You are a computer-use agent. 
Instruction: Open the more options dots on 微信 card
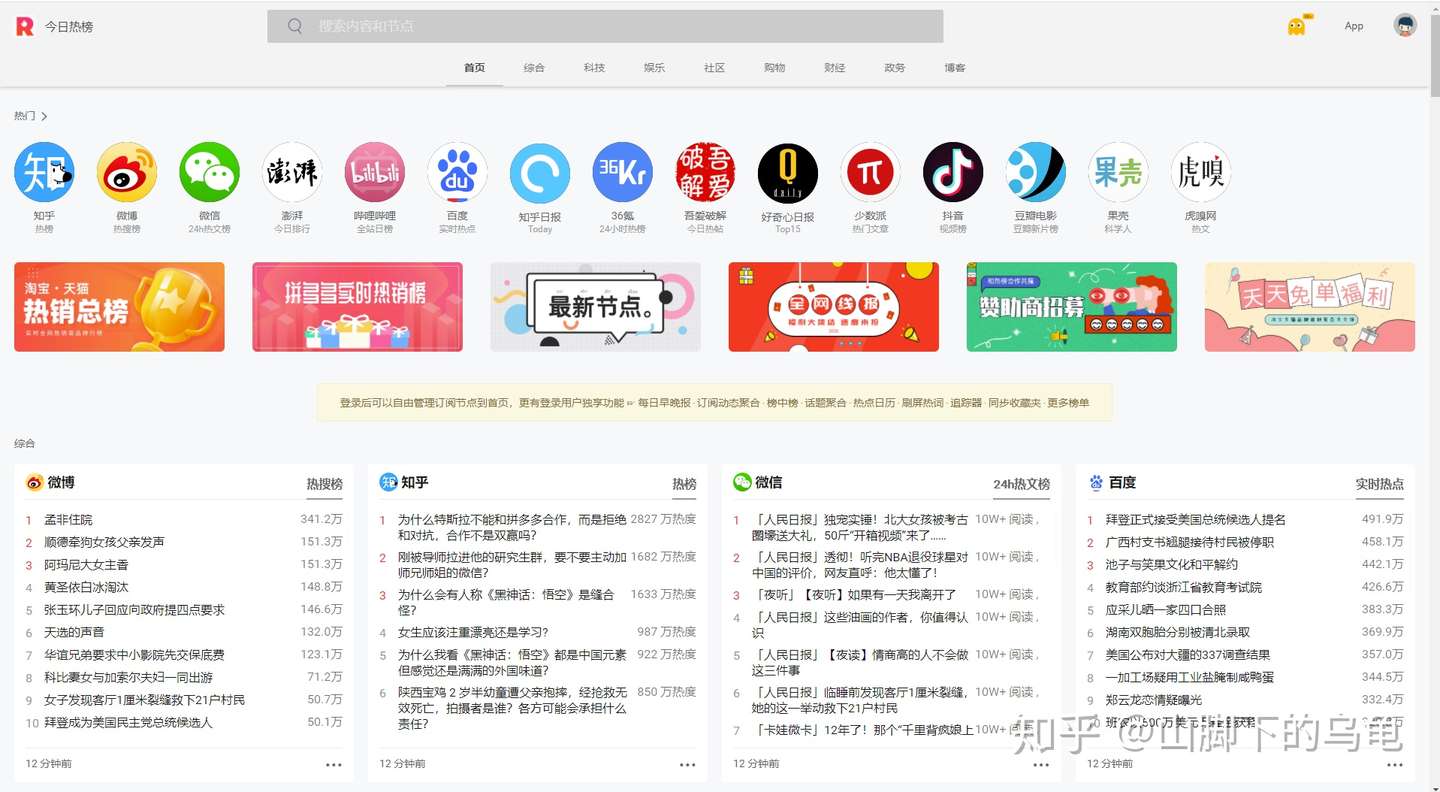click(x=1041, y=765)
